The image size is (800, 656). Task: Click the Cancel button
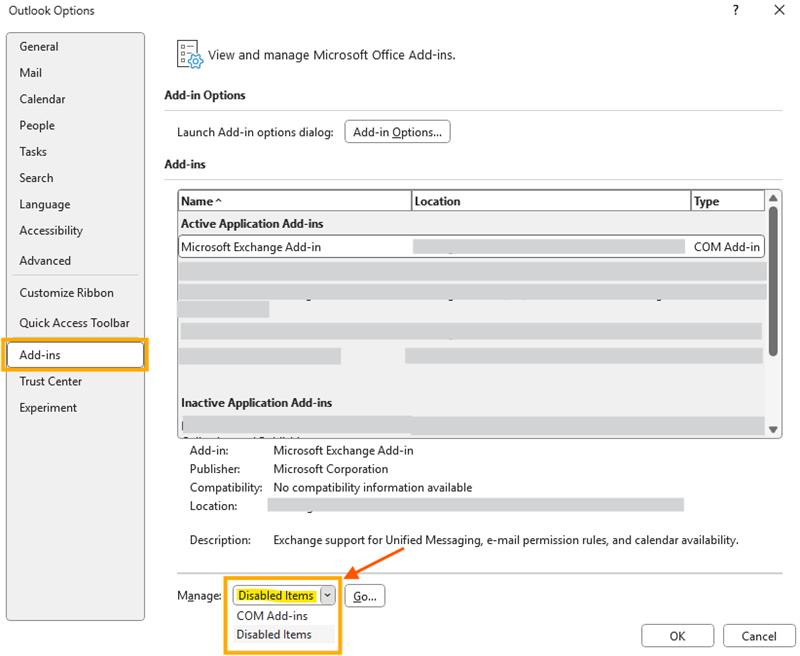[x=759, y=636]
